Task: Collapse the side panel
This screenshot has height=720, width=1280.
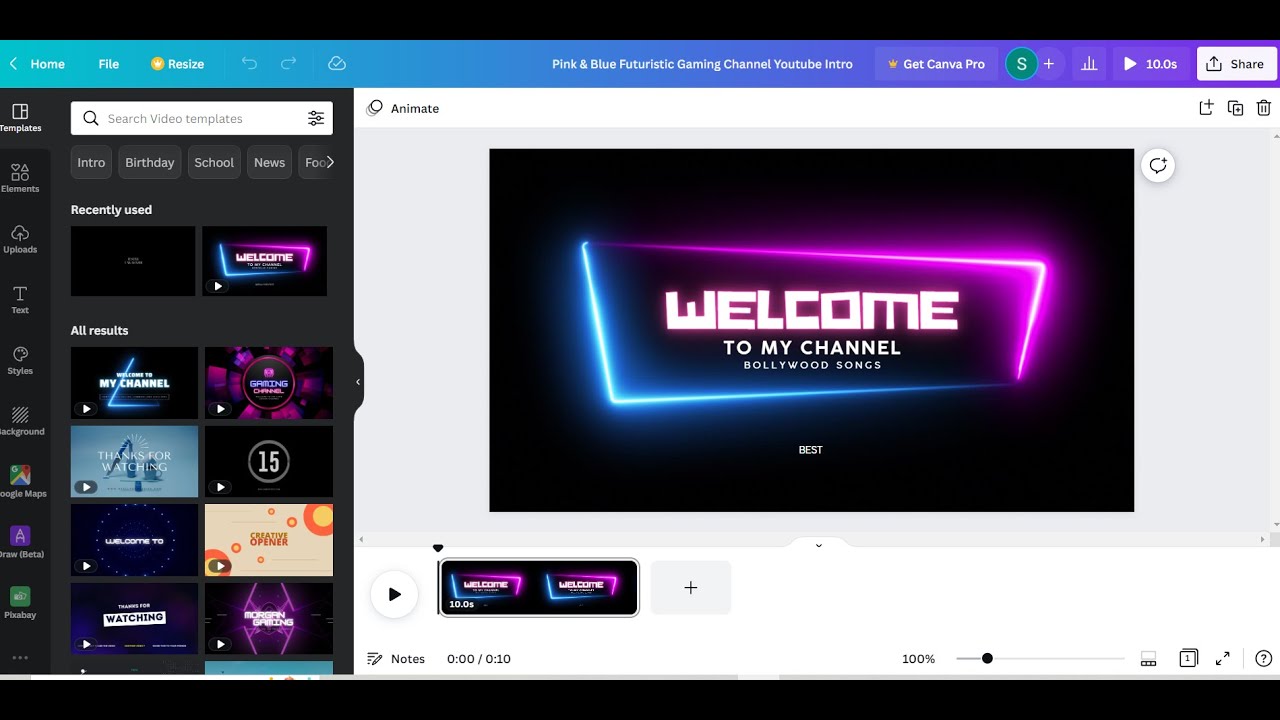Action: (x=358, y=382)
